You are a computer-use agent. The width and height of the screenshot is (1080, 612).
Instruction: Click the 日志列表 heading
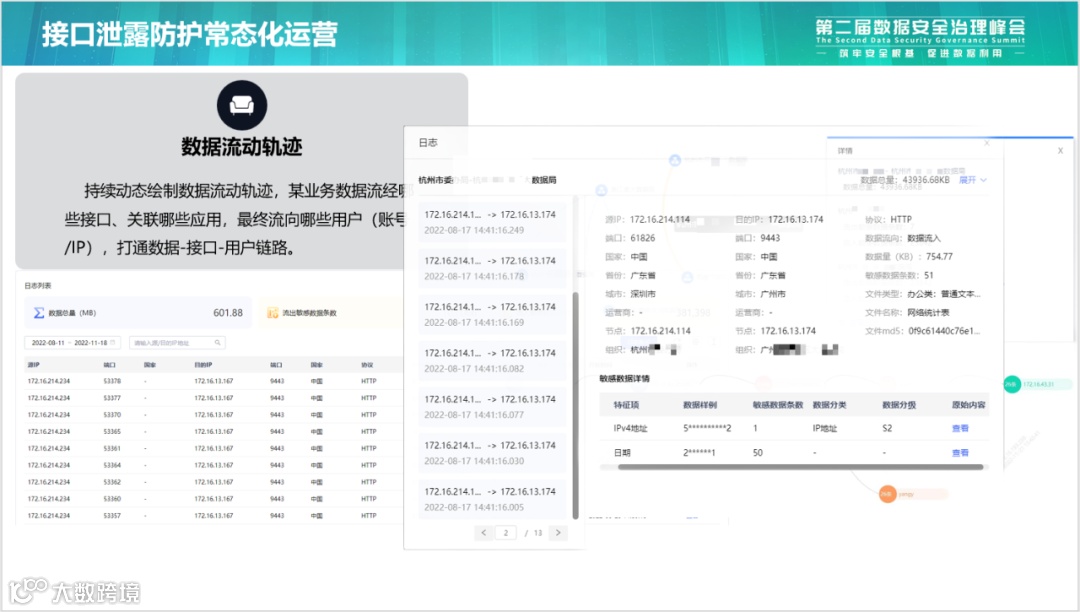coord(38,286)
